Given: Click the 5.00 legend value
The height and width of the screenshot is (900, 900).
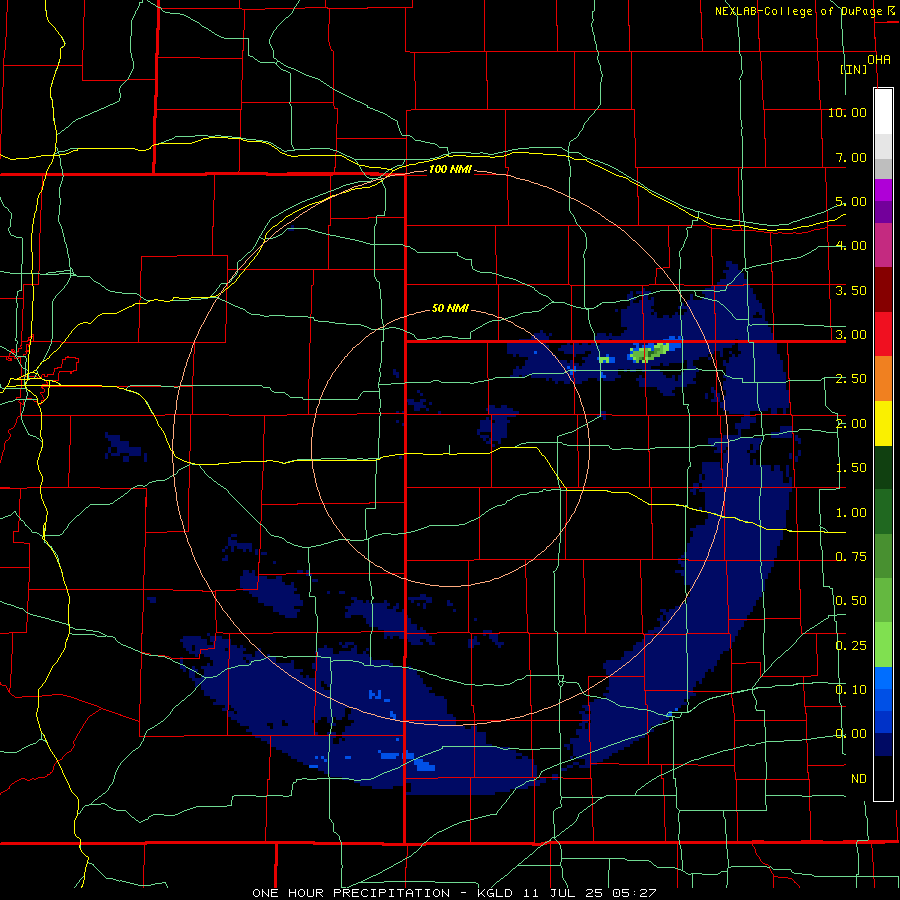Looking at the screenshot, I should 851,201.
